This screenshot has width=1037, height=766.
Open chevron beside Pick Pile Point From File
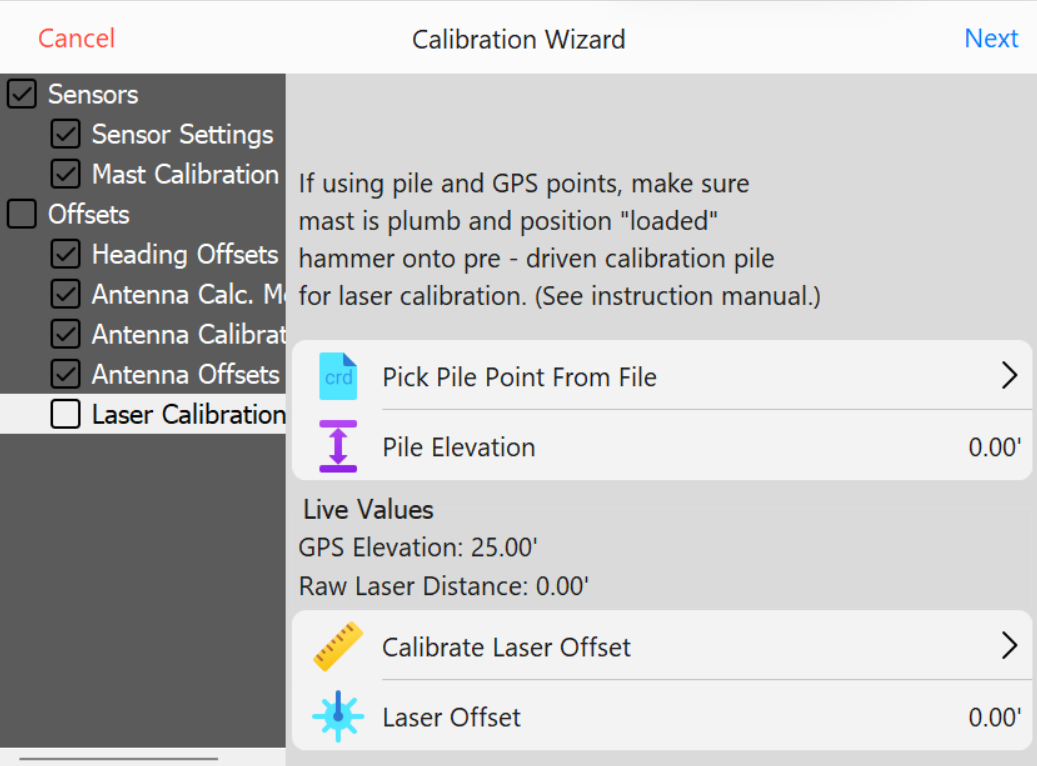(x=1009, y=376)
